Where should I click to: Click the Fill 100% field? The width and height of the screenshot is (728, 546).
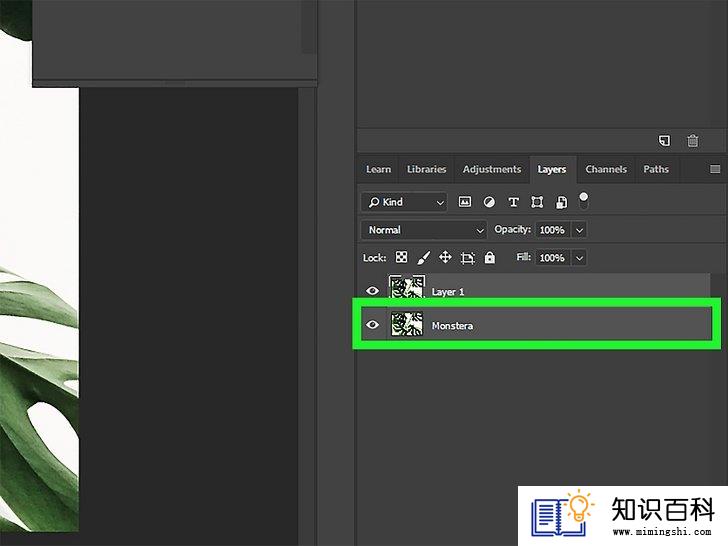552,258
